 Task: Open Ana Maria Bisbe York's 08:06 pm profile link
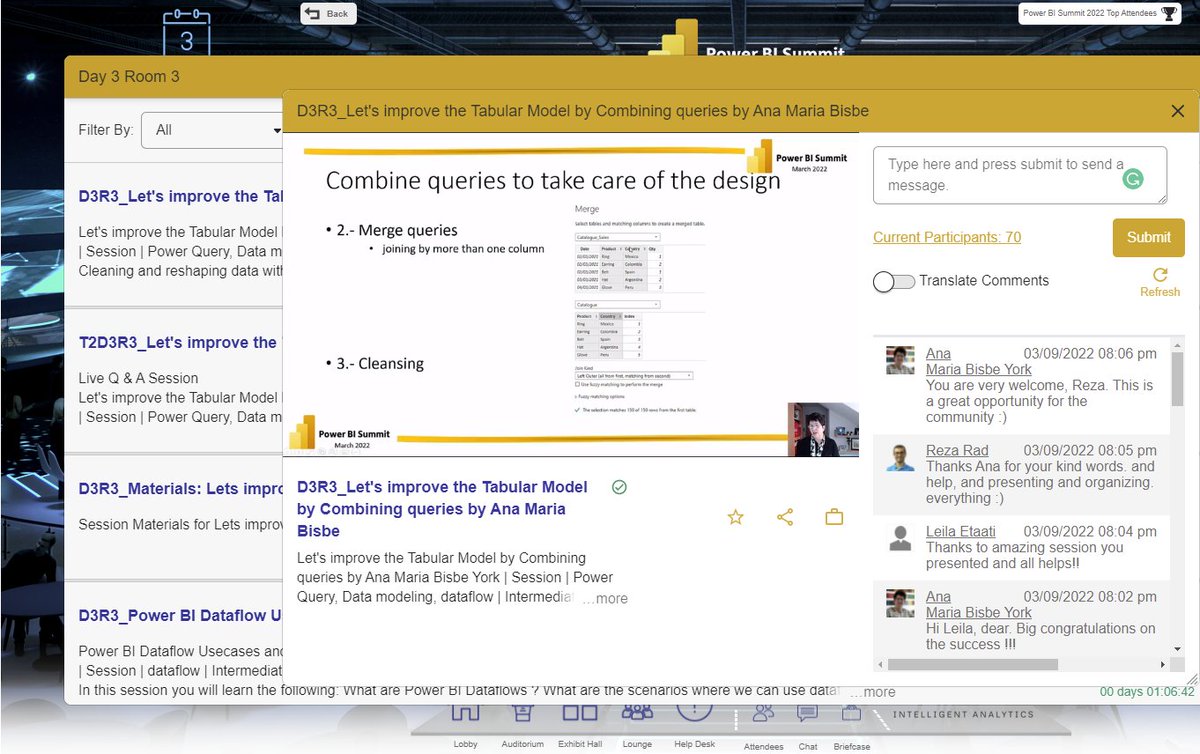click(x=978, y=361)
